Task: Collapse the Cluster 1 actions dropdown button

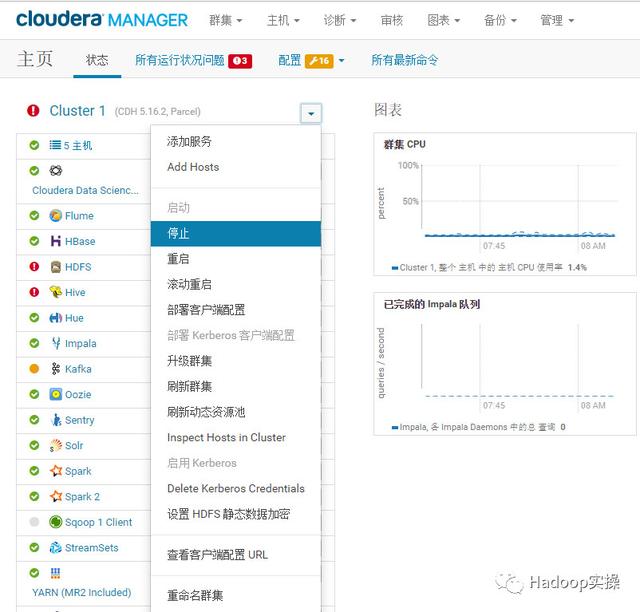Action: pyautogui.click(x=311, y=113)
